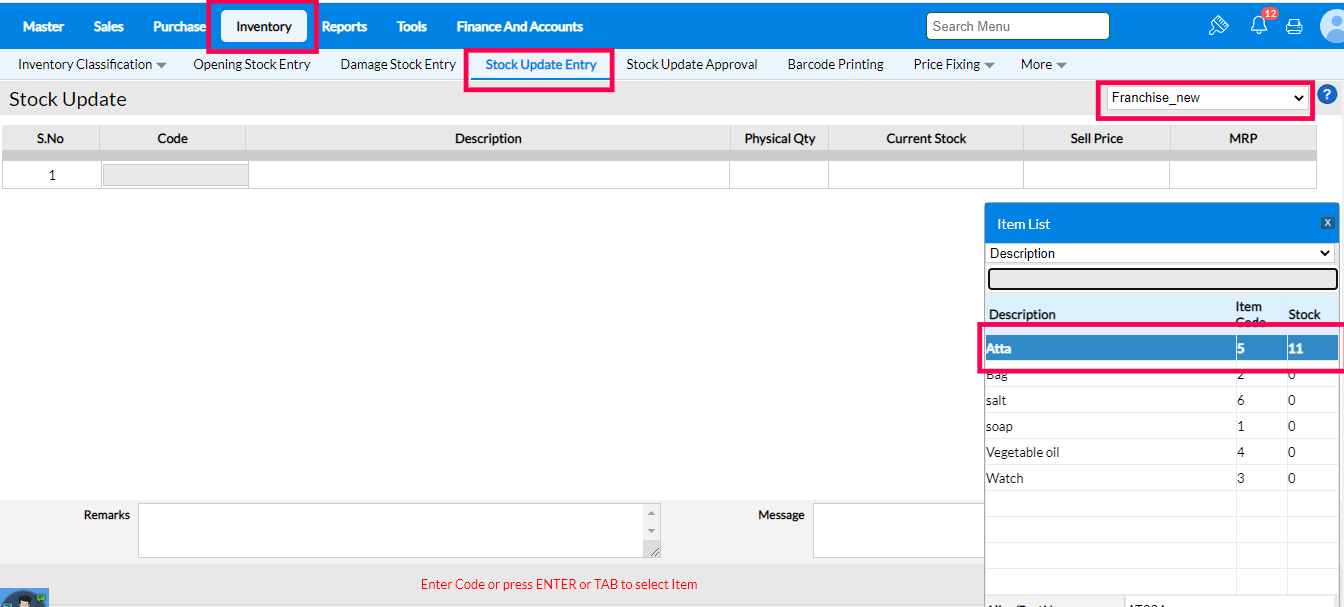1344x607 pixels.
Task: Go to Opening Stock Entry tab
Action: click(252, 64)
